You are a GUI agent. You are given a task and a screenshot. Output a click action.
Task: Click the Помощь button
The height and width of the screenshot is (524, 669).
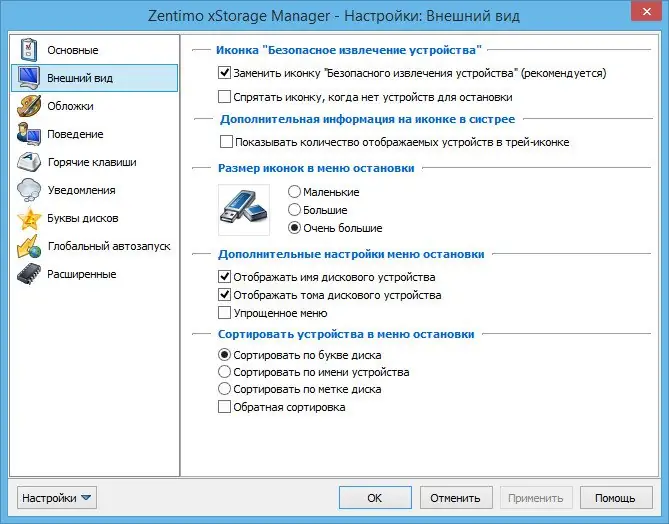(615, 497)
